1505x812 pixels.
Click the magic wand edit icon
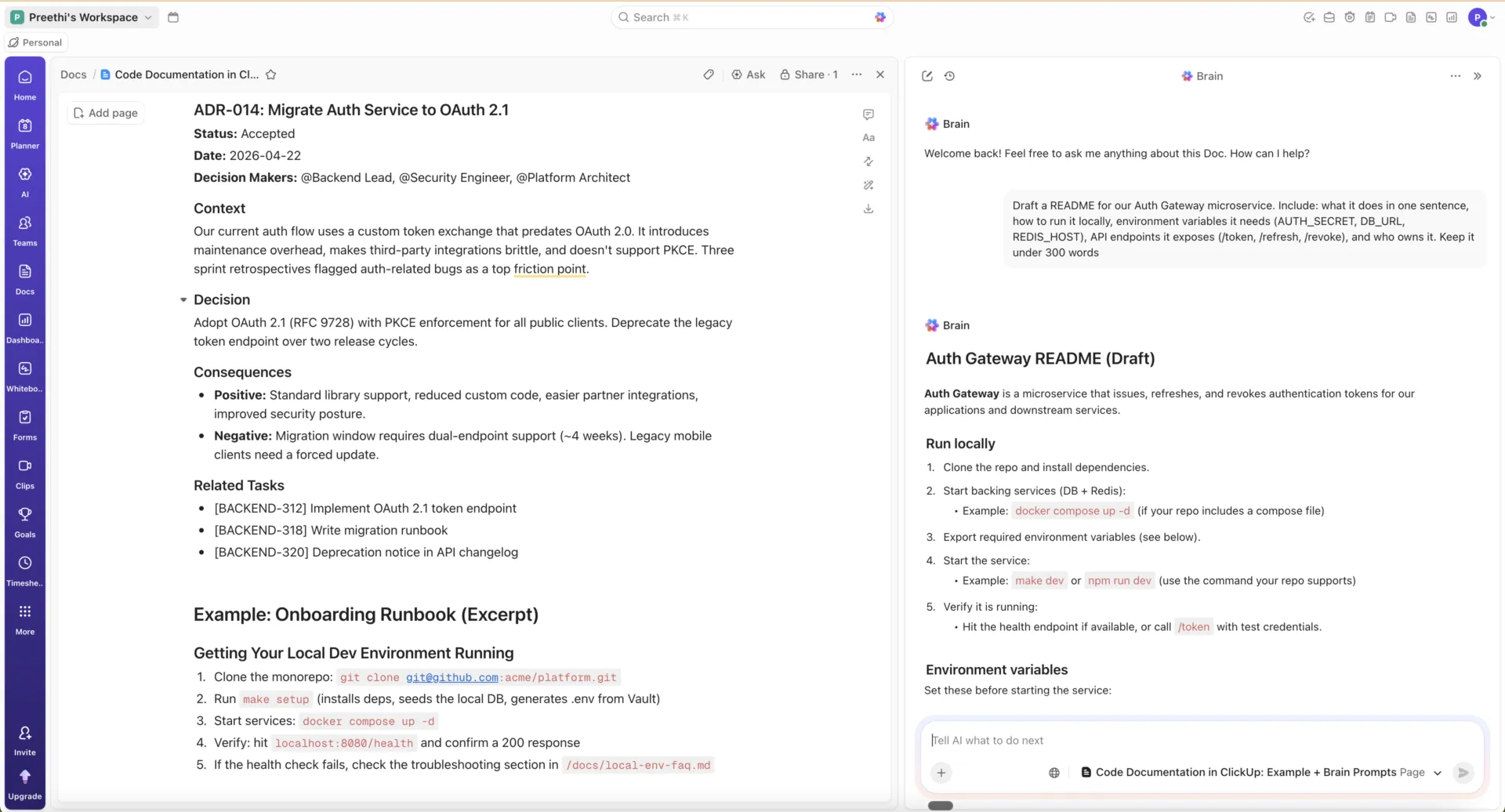pos(869,185)
